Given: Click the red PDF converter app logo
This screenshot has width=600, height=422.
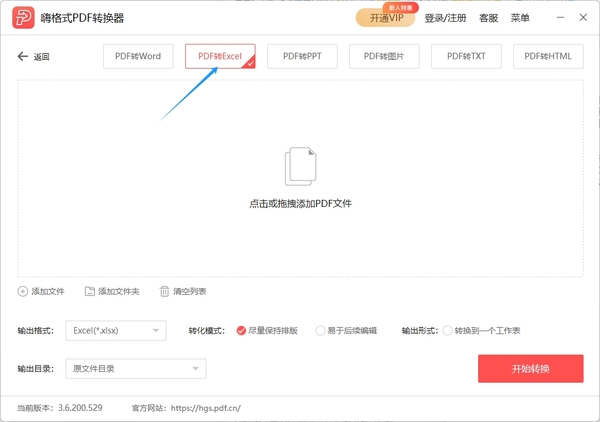Looking at the screenshot, I should 22,18.
